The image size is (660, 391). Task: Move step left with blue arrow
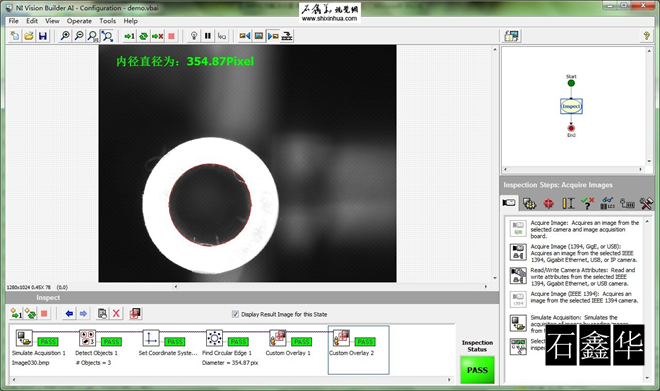69,314
